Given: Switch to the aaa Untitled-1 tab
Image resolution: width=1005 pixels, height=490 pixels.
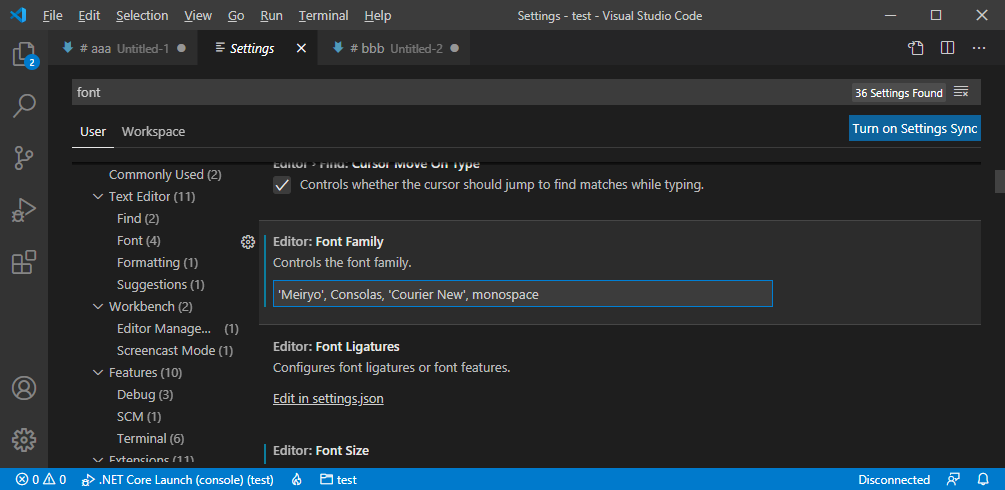Looking at the screenshot, I should click(124, 48).
